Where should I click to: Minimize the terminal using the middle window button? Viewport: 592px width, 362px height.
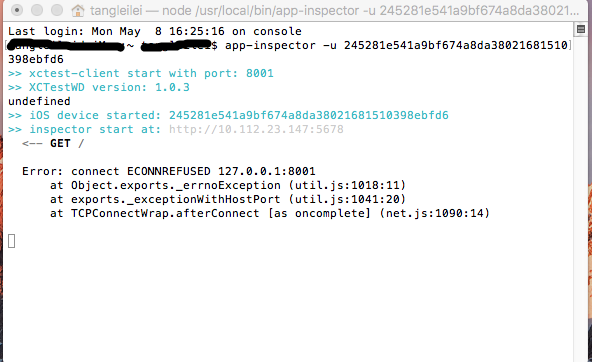pos(37,10)
